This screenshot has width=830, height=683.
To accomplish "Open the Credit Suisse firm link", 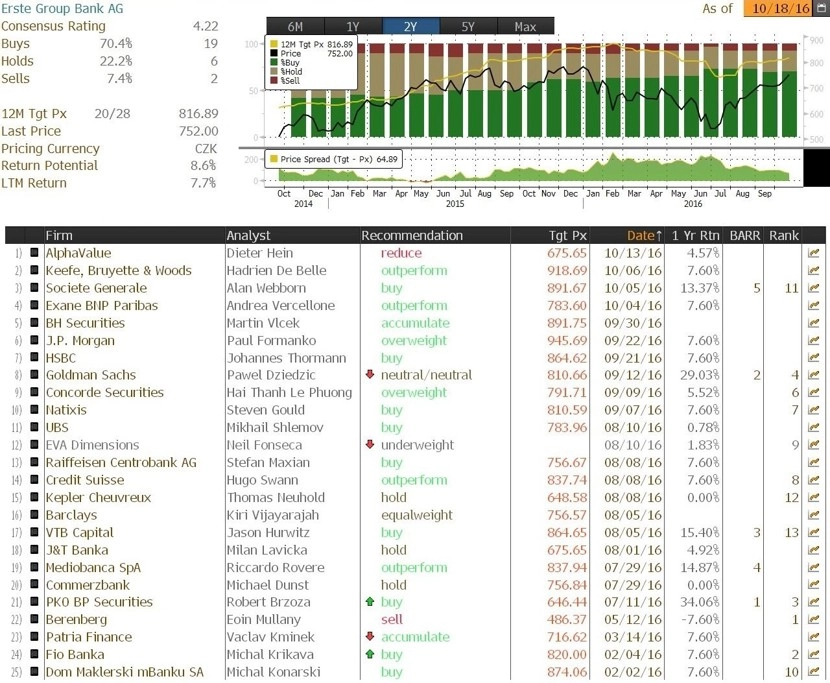I will pyautogui.click(x=85, y=480).
